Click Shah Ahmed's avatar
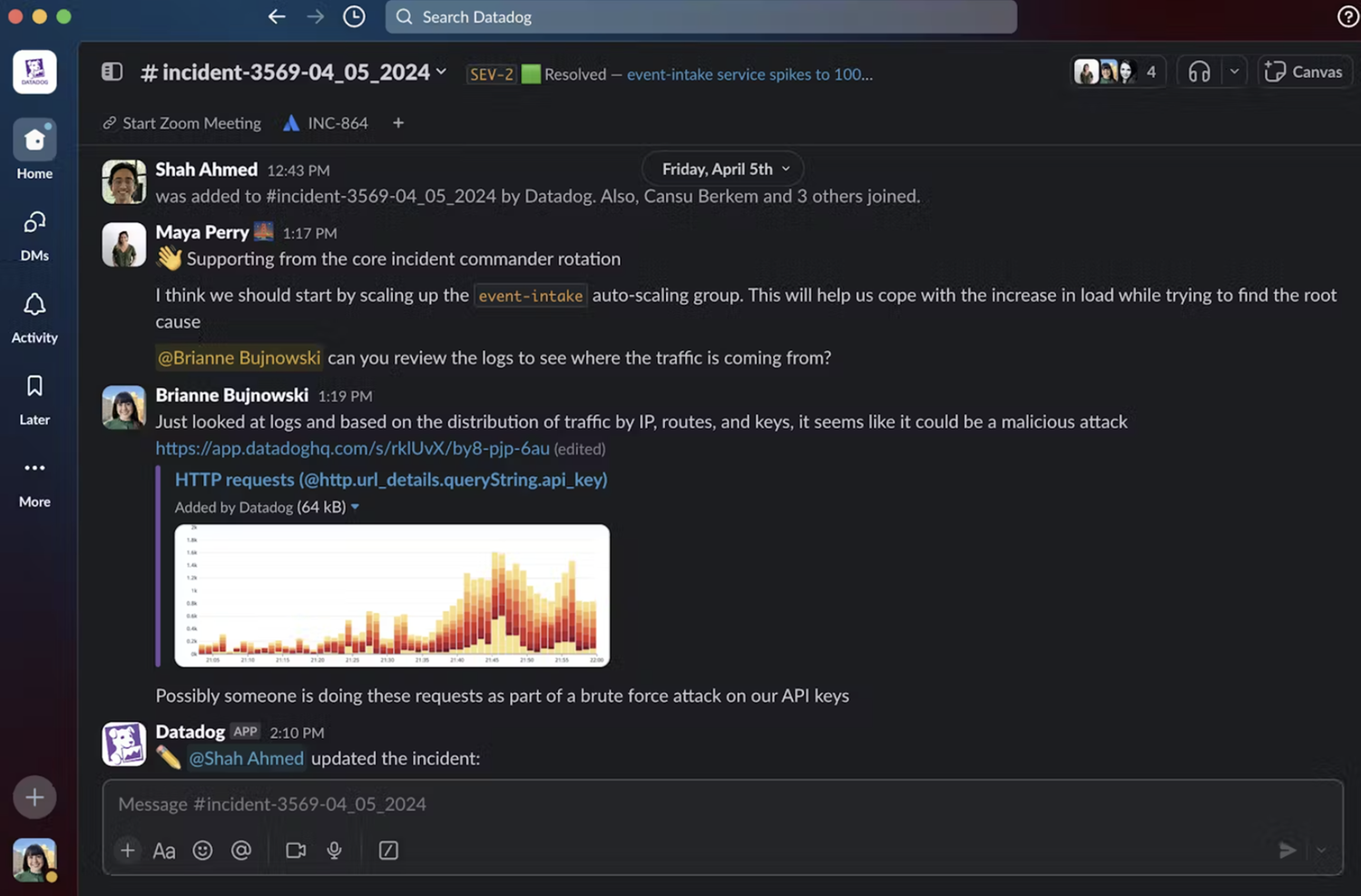The image size is (1361, 896). pyautogui.click(x=123, y=181)
